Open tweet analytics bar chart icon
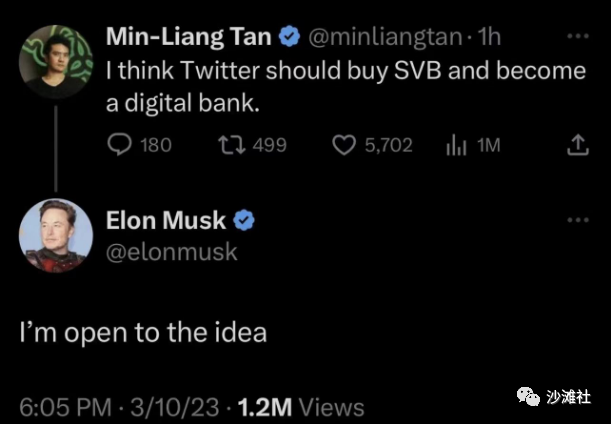Screen dimensions: 611x424 [x=456, y=145]
